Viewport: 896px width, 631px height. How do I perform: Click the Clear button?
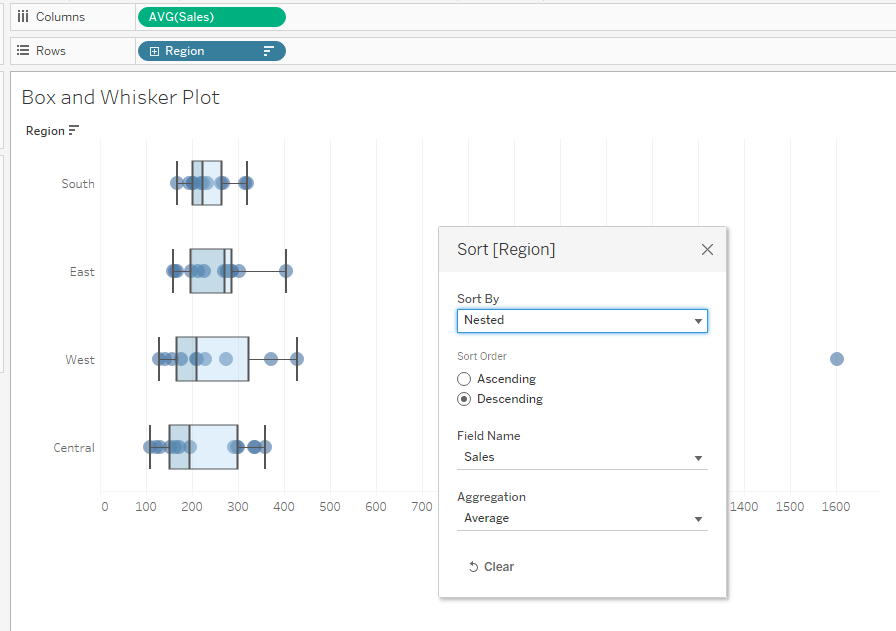491,567
